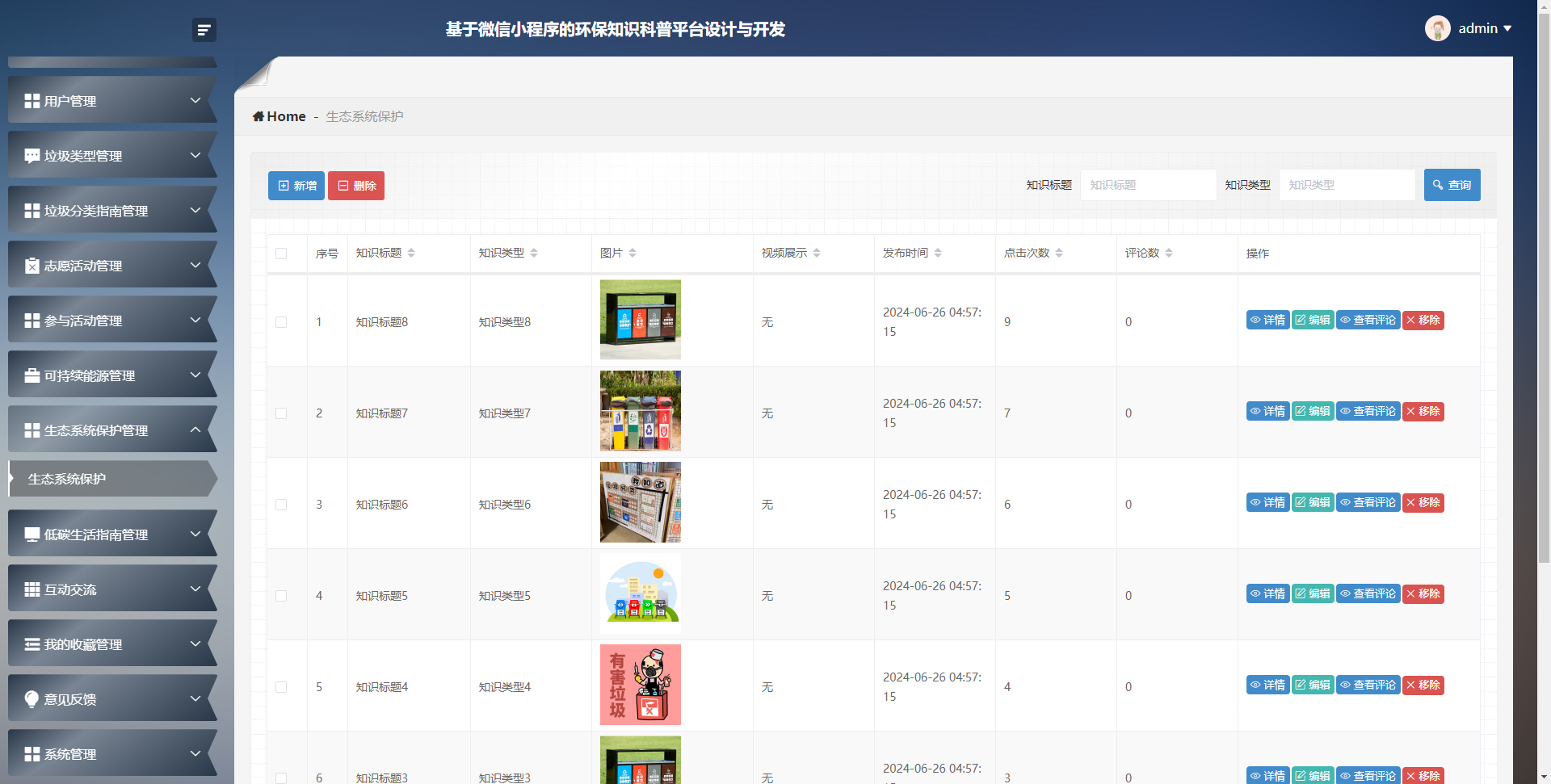Image resolution: width=1551 pixels, height=784 pixels.
Task: Click 编辑 for 知识标题8
Action: coord(1313,321)
